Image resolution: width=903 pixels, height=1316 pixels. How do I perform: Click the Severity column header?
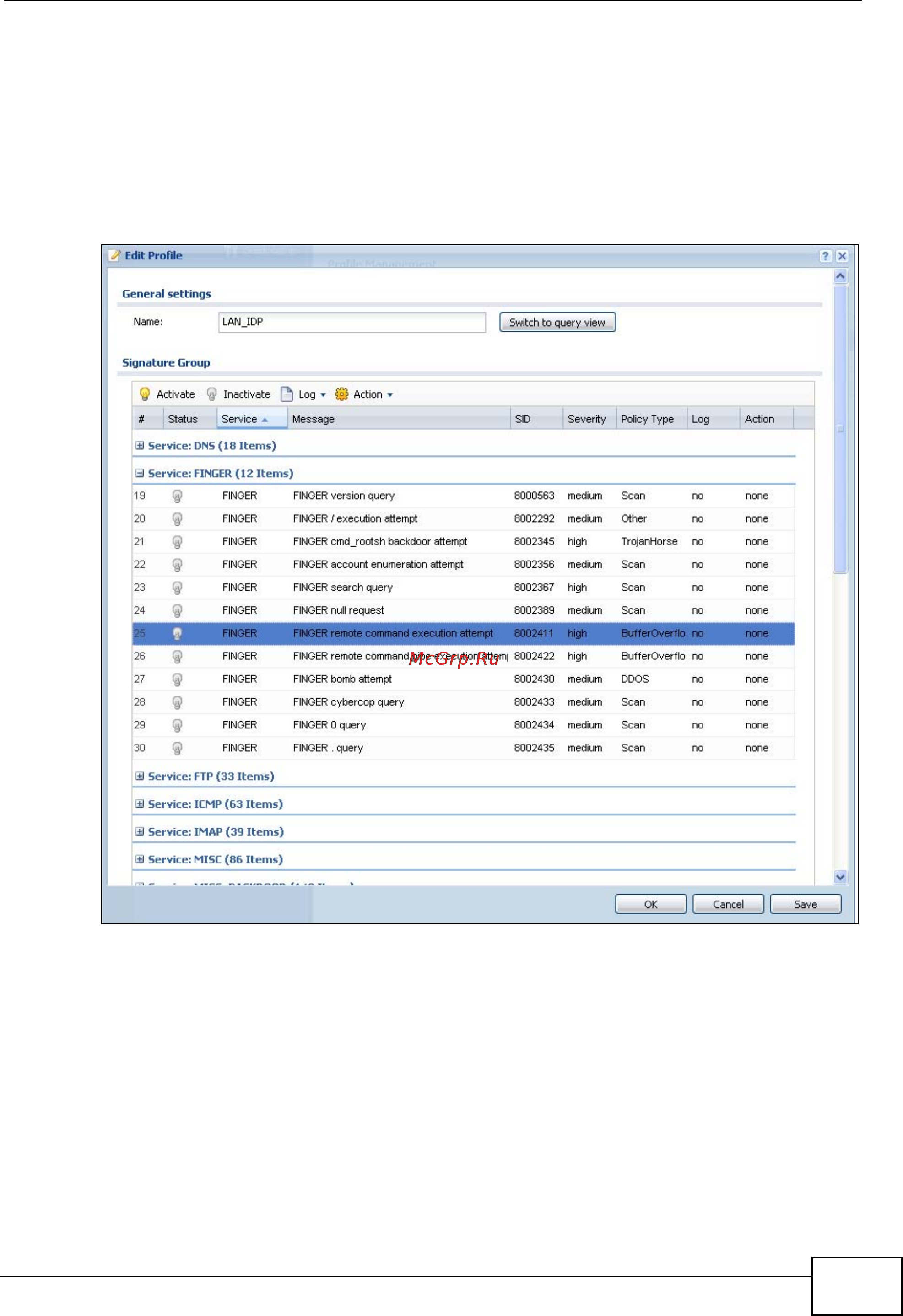(x=589, y=419)
